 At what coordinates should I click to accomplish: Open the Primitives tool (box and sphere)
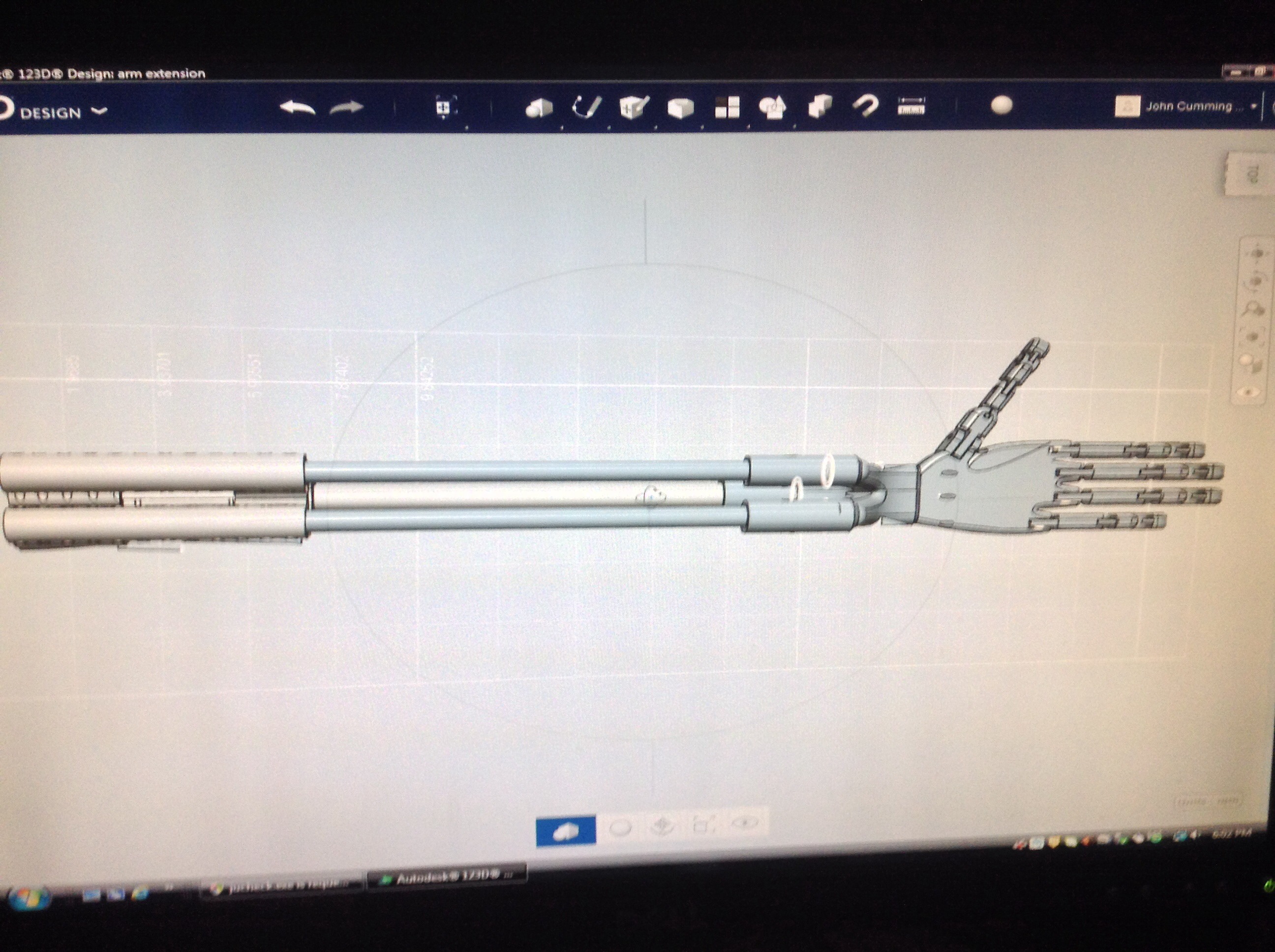point(539,108)
